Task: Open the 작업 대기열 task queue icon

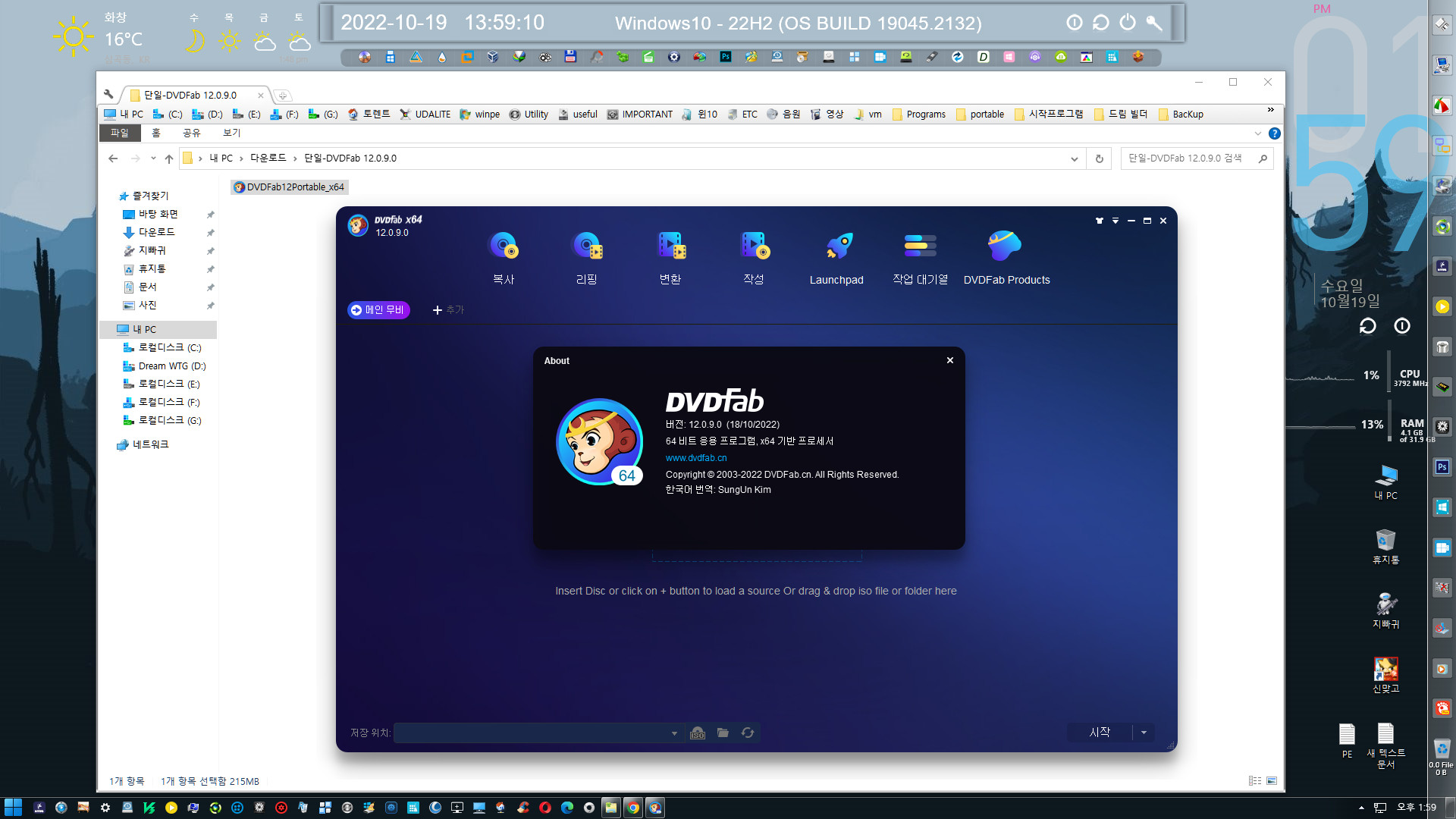Action: [921, 246]
